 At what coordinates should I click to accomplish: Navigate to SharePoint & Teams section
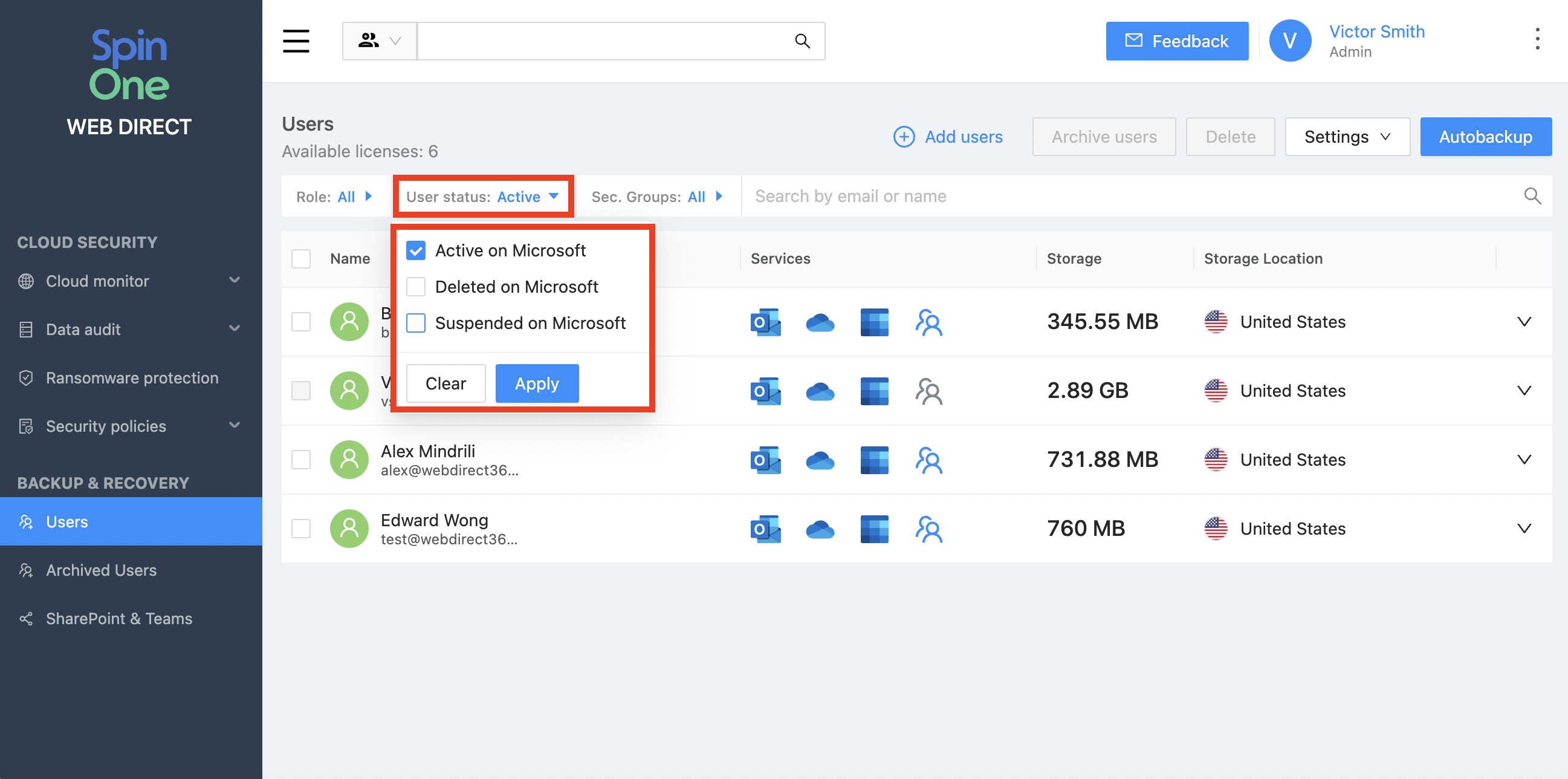tap(118, 618)
